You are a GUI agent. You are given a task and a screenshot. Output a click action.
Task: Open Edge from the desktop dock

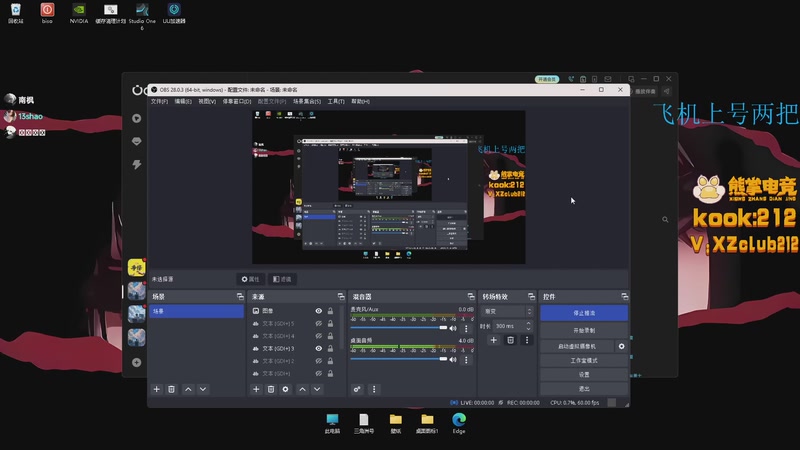pos(459,423)
